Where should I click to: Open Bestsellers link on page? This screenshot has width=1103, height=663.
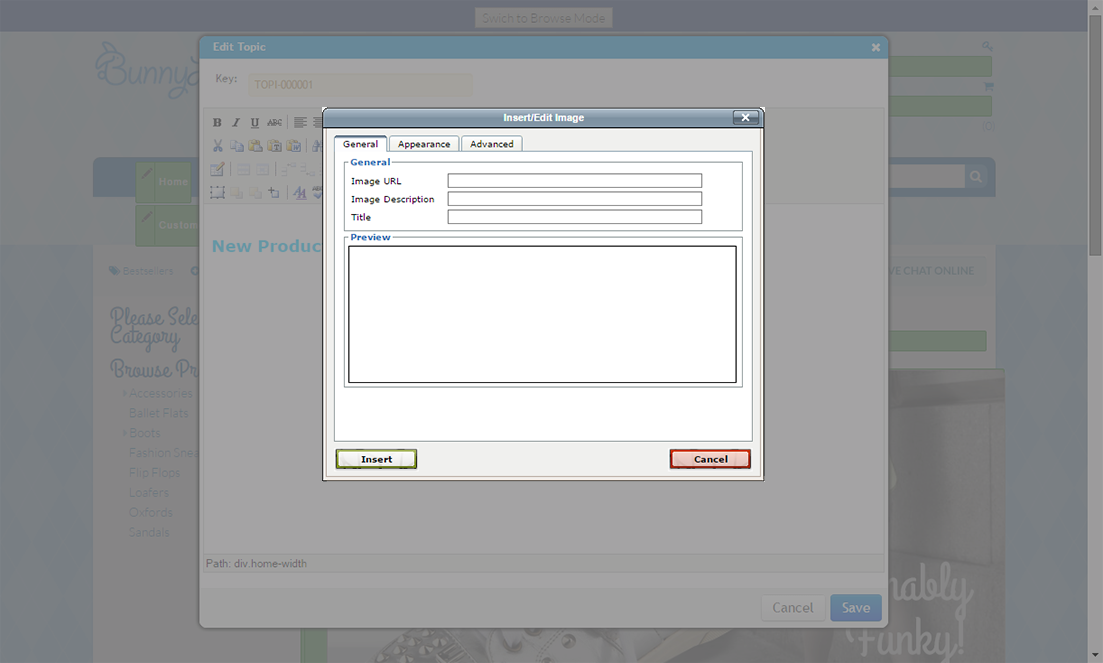(141, 271)
